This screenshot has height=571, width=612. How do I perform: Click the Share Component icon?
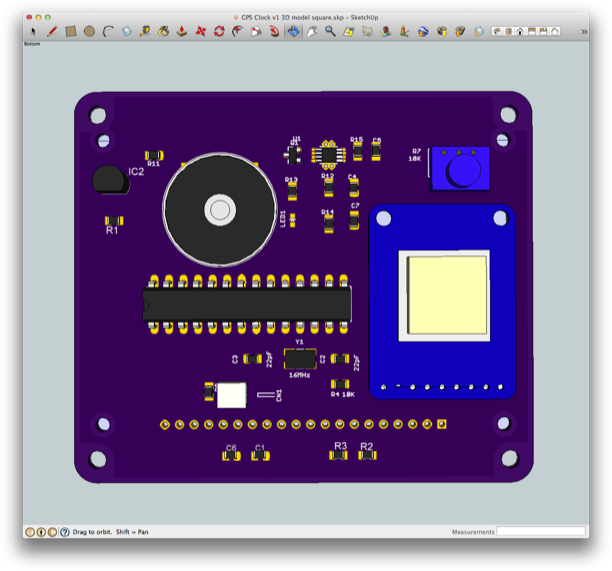479,31
